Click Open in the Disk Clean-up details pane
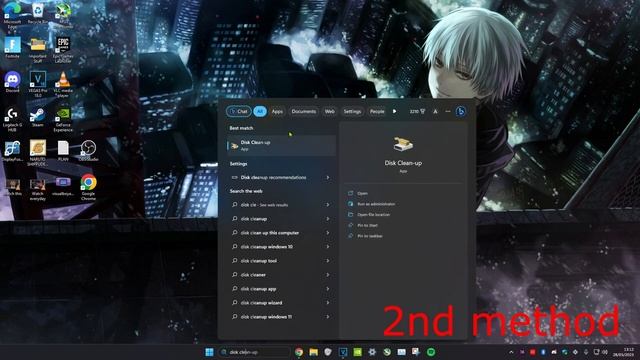The width and height of the screenshot is (640, 360). [362, 193]
